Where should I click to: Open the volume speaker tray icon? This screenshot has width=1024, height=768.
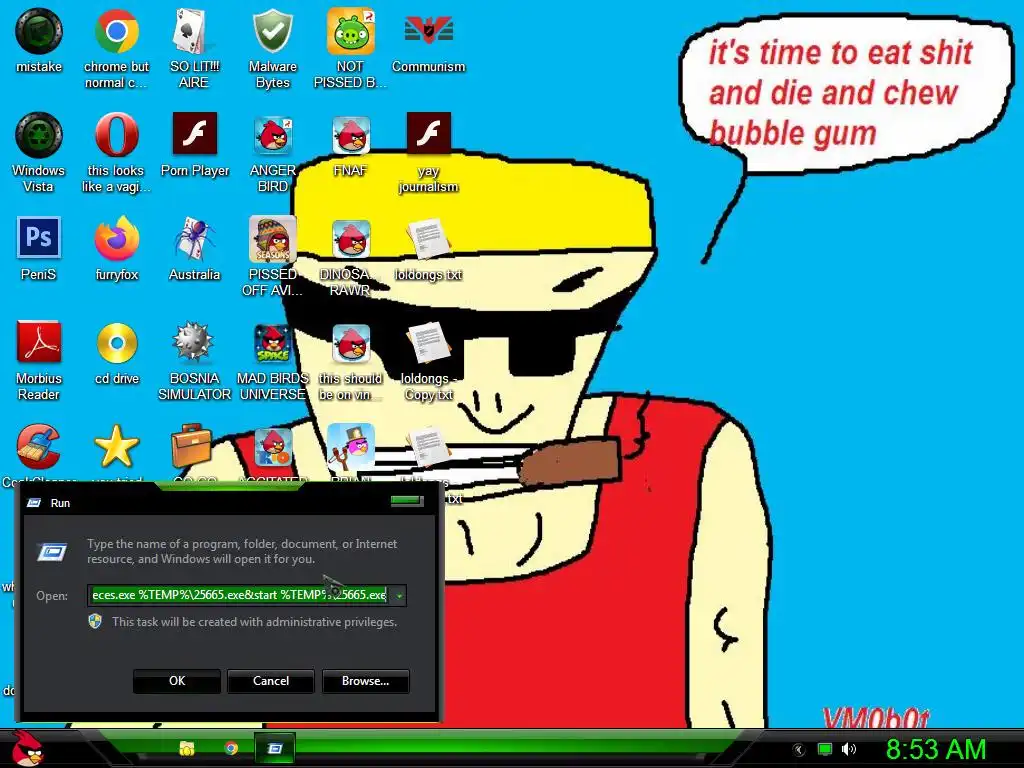click(848, 749)
